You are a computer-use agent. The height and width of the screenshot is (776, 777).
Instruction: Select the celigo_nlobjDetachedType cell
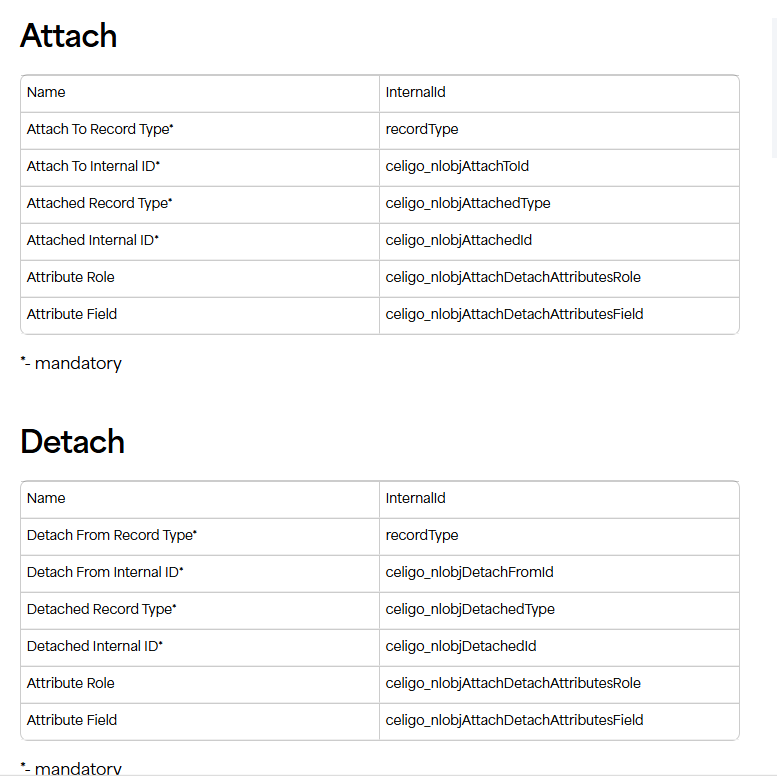470,609
